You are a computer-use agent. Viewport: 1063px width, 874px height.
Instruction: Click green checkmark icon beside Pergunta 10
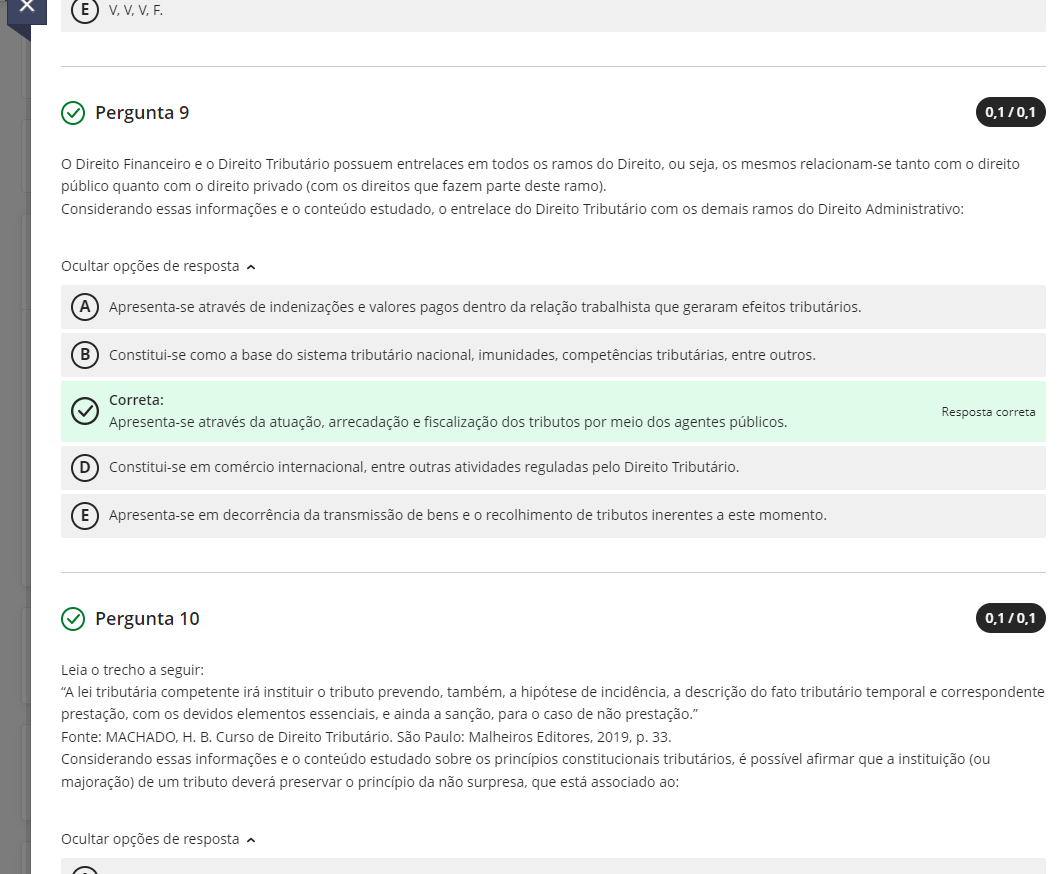coord(73,619)
